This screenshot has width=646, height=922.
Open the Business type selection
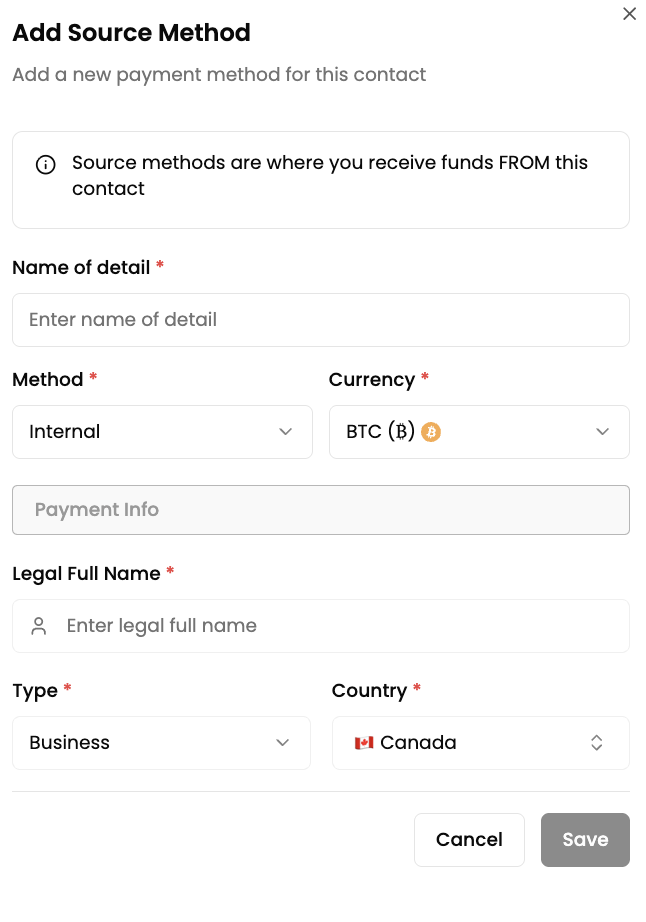pos(70,743)
